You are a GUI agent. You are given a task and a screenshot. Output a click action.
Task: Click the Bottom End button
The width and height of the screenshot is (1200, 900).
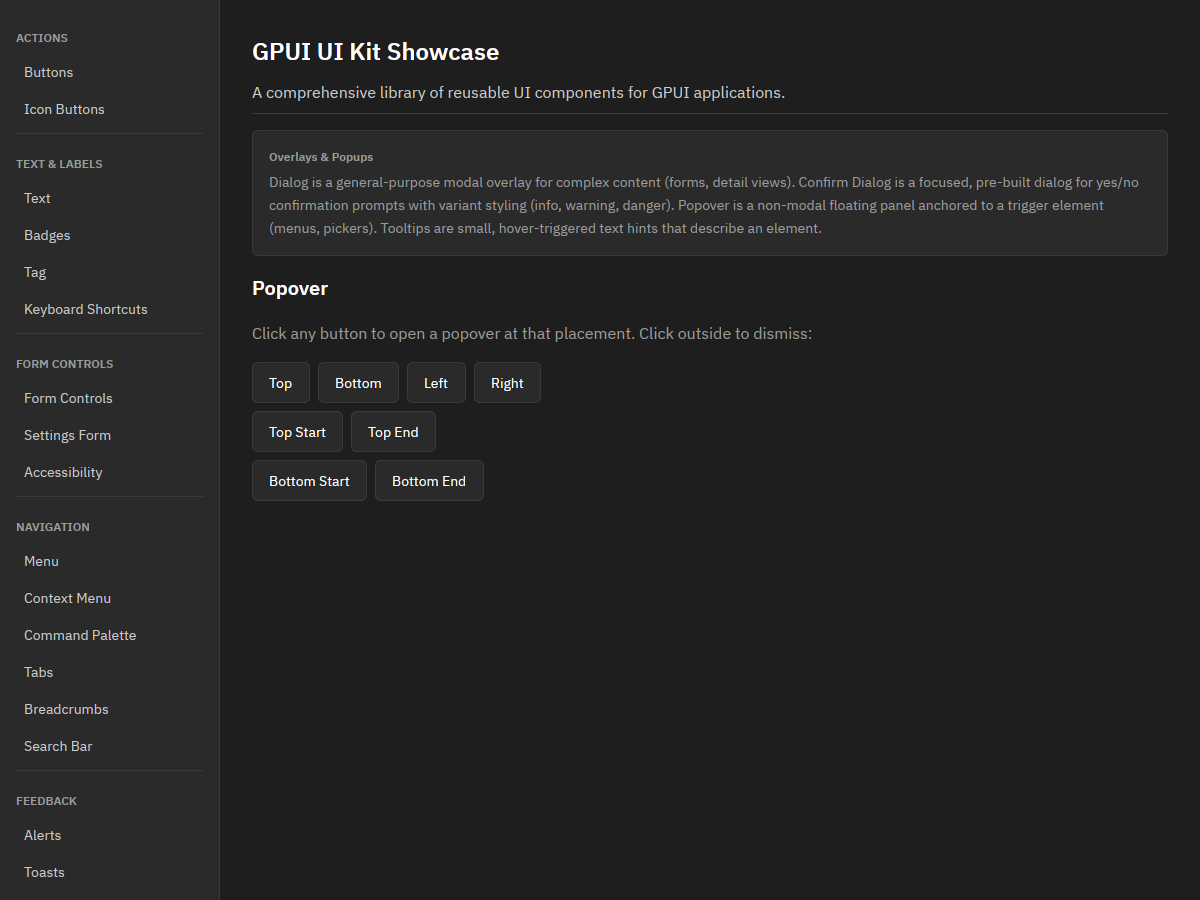pyautogui.click(x=429, y=481)
